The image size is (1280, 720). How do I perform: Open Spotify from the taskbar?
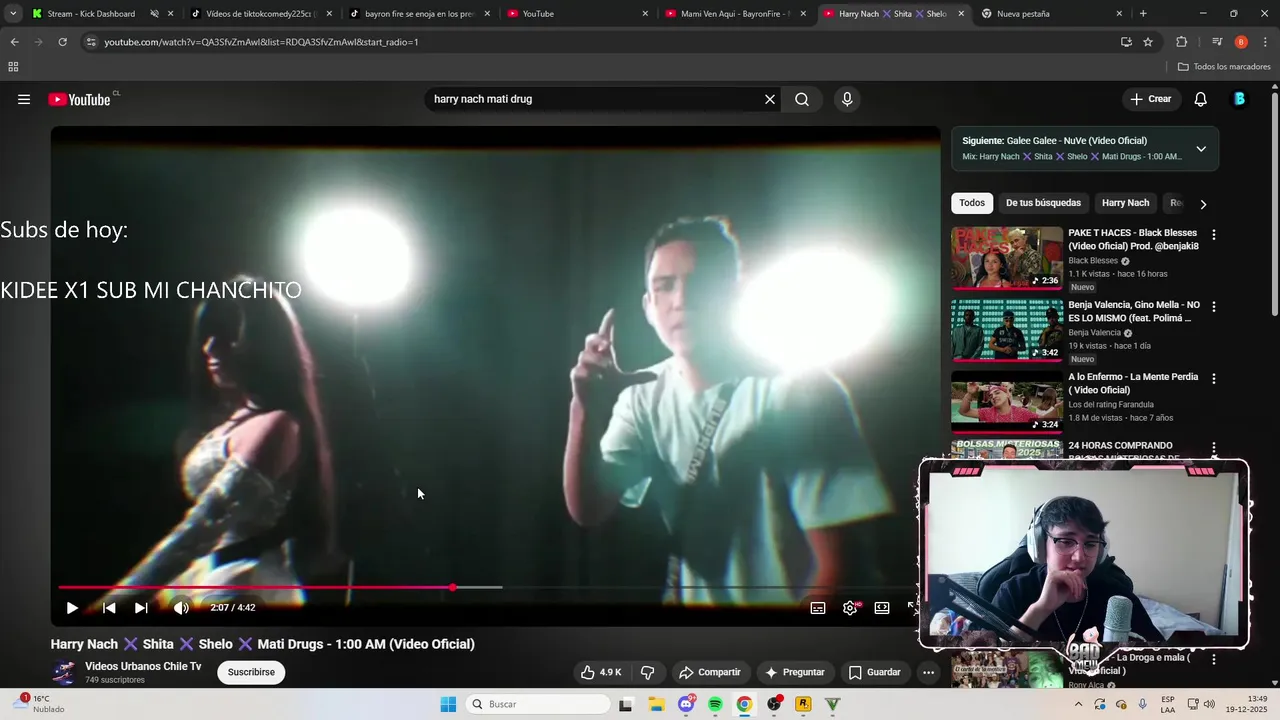click(x=715, y=704)
